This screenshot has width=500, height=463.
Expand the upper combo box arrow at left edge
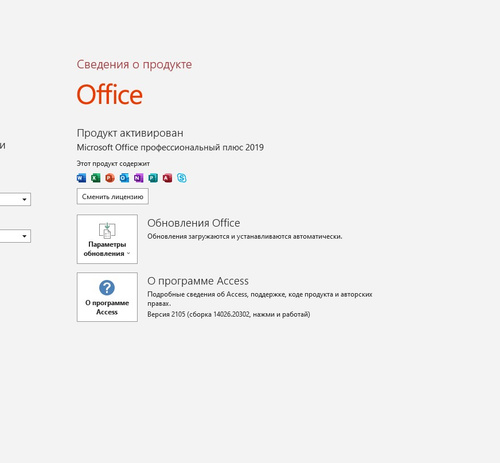pyautogui.click(x=24, y=199)
